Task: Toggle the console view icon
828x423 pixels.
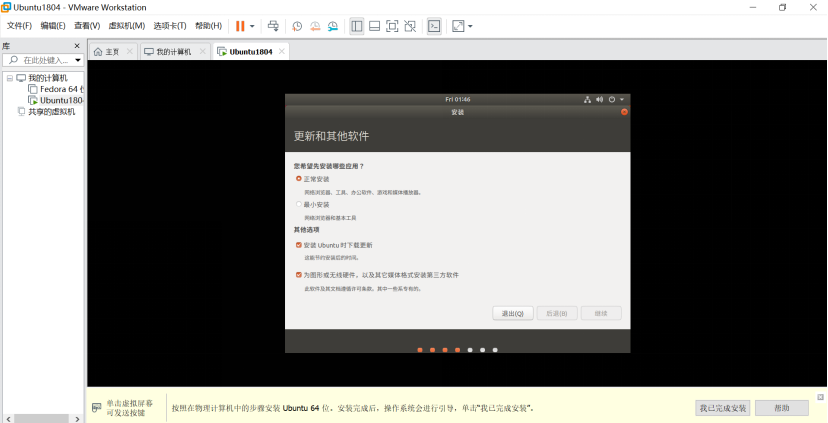Action: coord(434,26)
